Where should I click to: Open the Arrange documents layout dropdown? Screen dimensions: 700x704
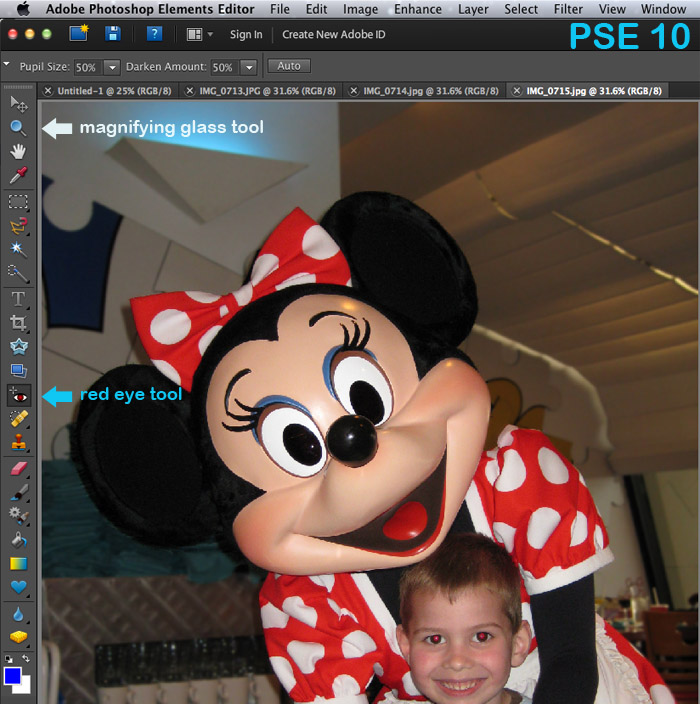point(199,34)
